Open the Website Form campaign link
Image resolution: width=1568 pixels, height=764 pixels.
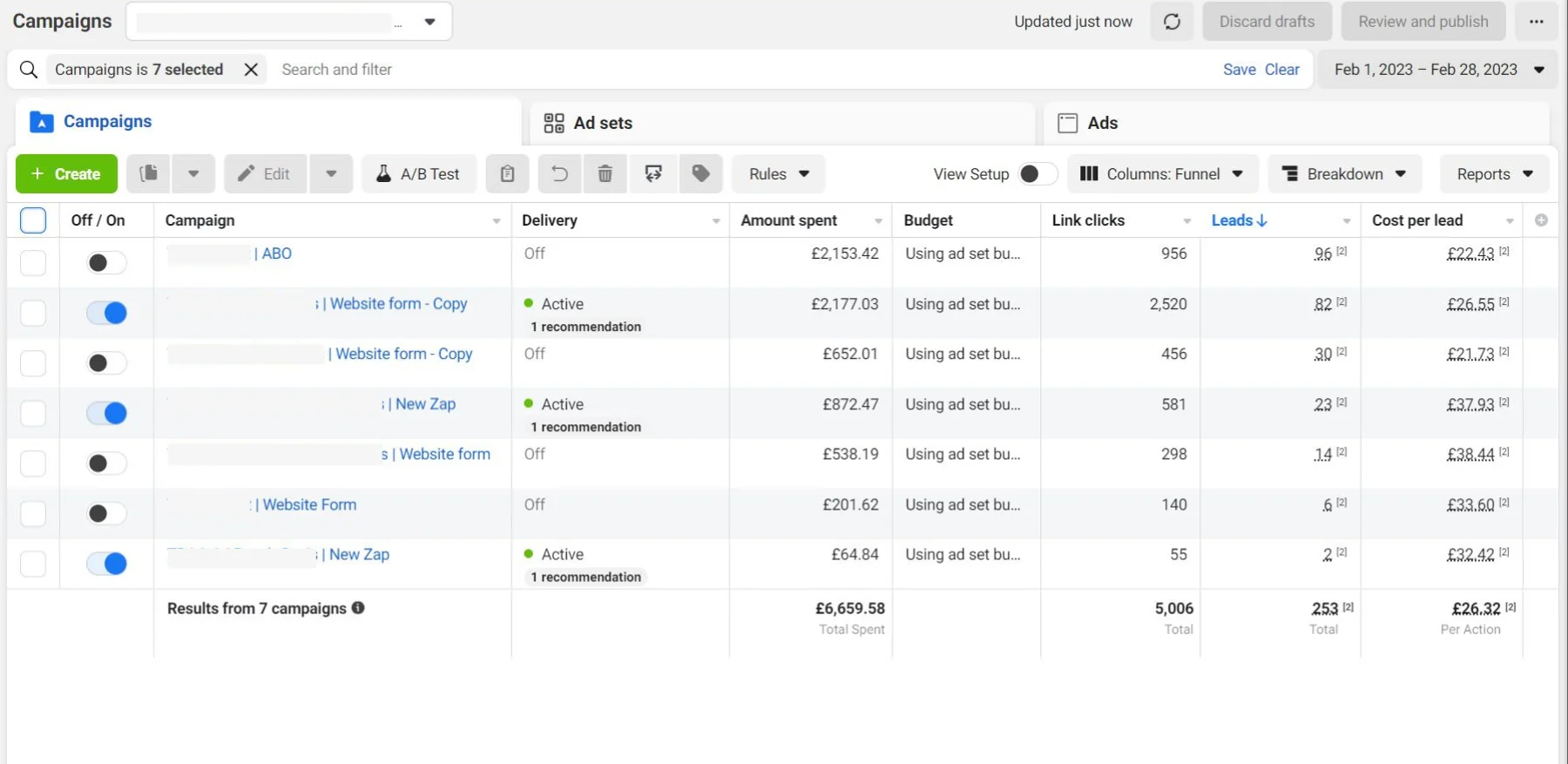click(x=306, y=504)
